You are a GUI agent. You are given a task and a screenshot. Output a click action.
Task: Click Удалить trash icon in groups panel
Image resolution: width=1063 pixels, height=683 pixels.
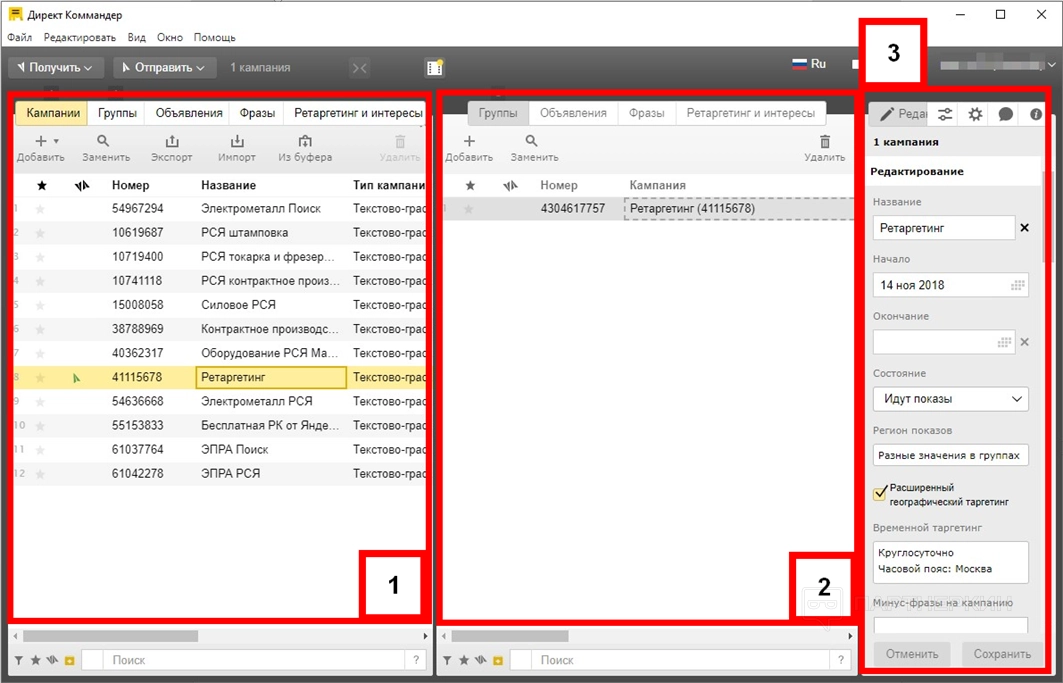[825, 141]
